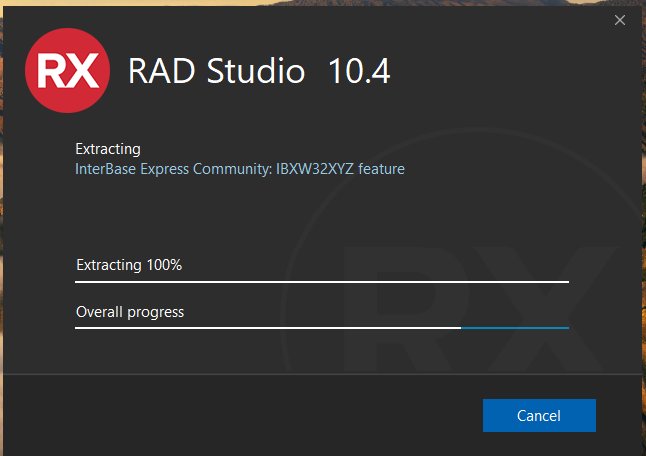646x456 pixels.
Task: Close the installer window with X
Action: (620, 20)
